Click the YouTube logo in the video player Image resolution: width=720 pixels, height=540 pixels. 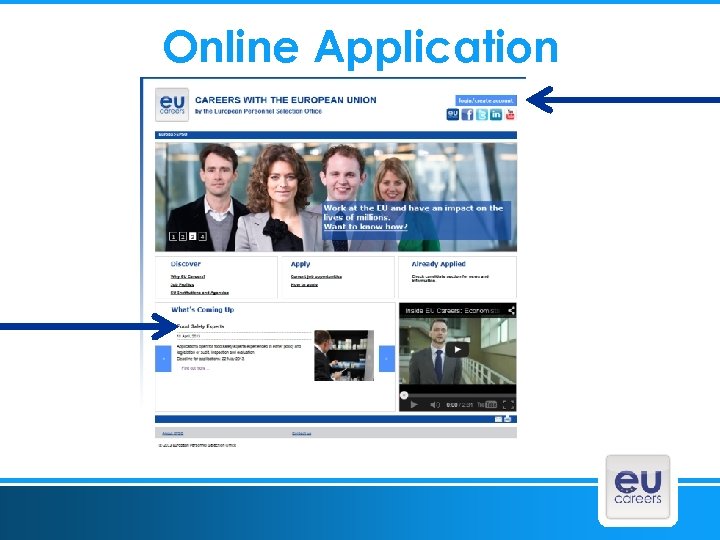pyautogui.click(x=487, y=405)
